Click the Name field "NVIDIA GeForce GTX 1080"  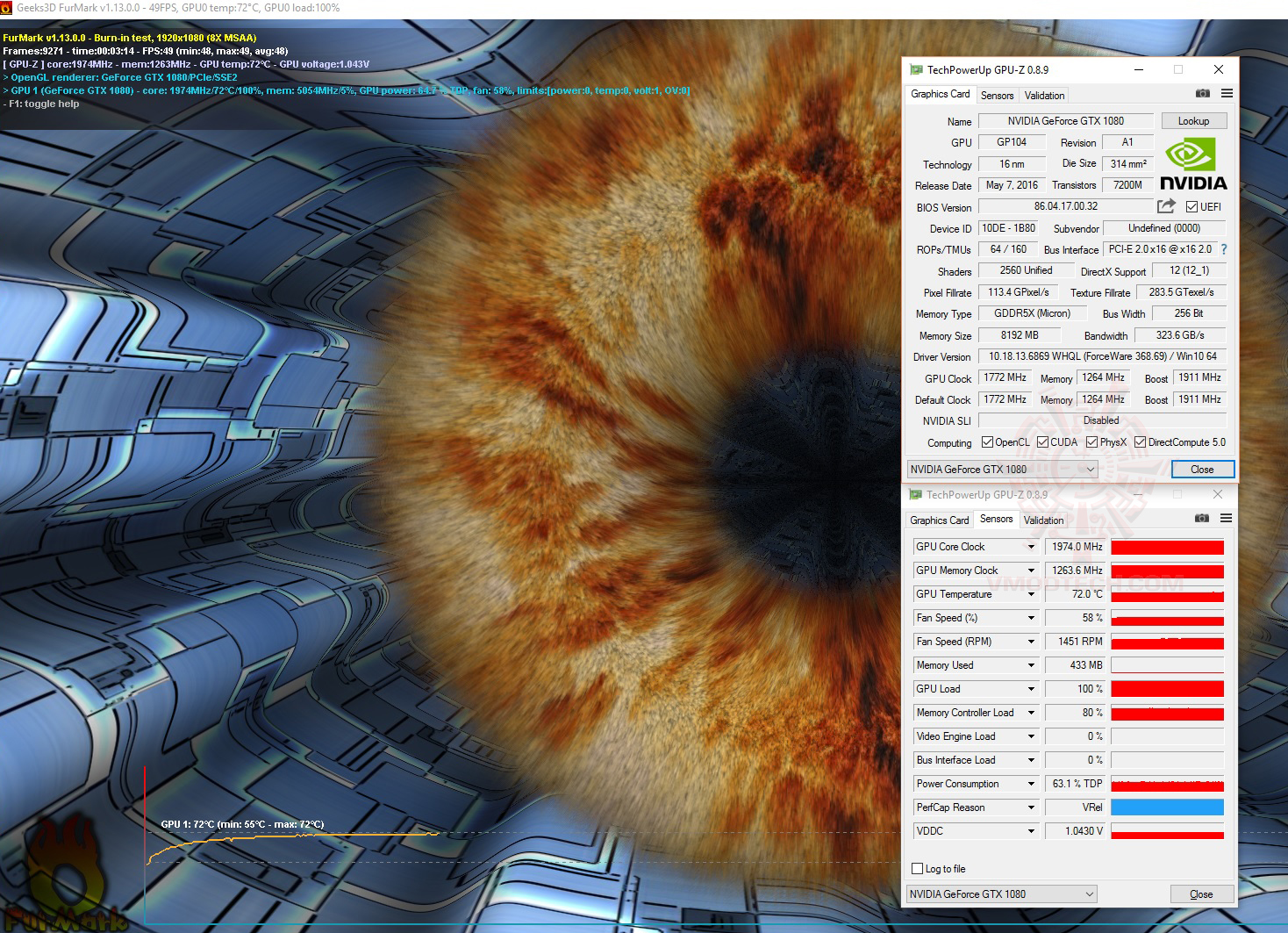(1066, 121)
